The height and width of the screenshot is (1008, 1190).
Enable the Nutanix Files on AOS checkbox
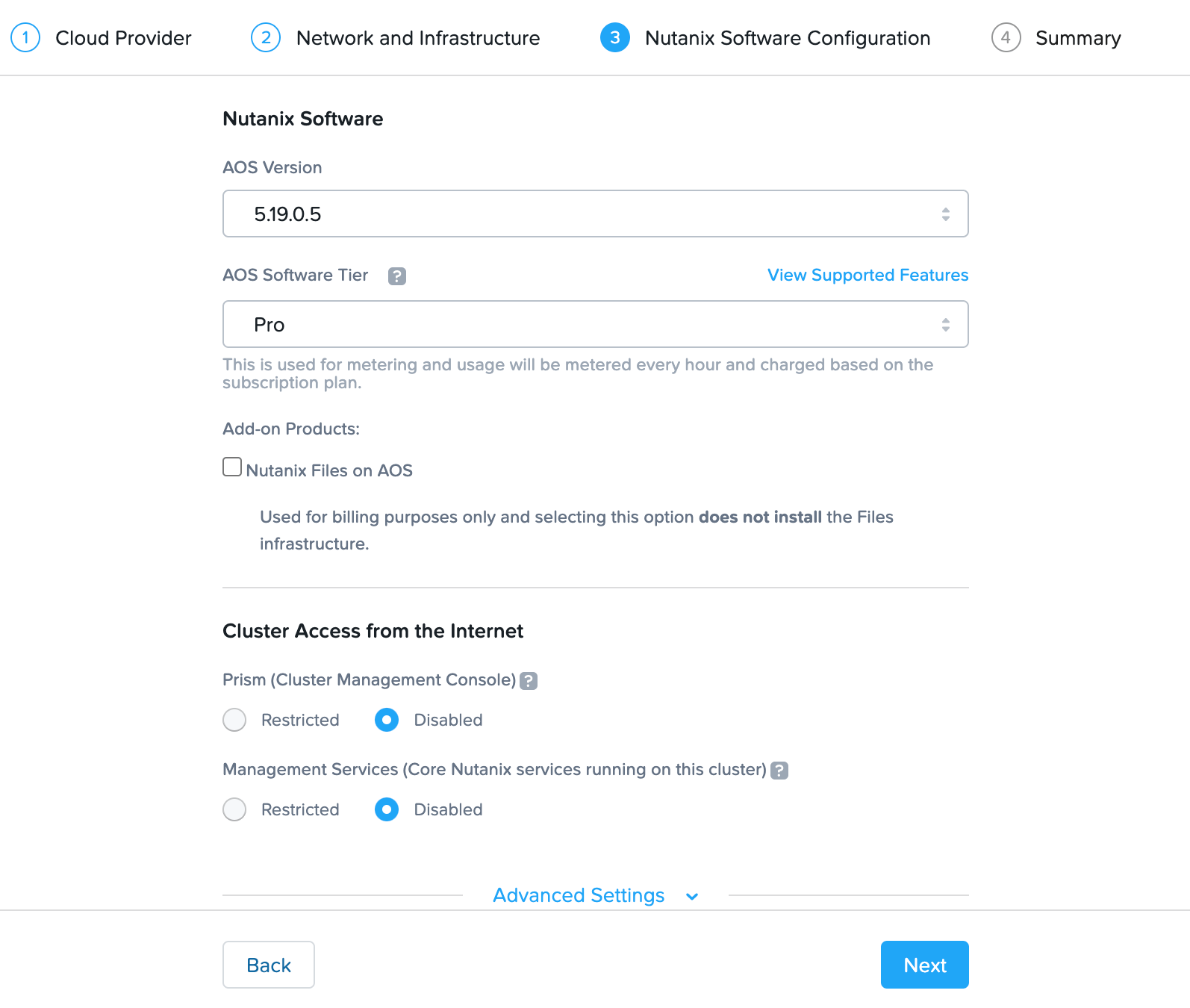232,467
